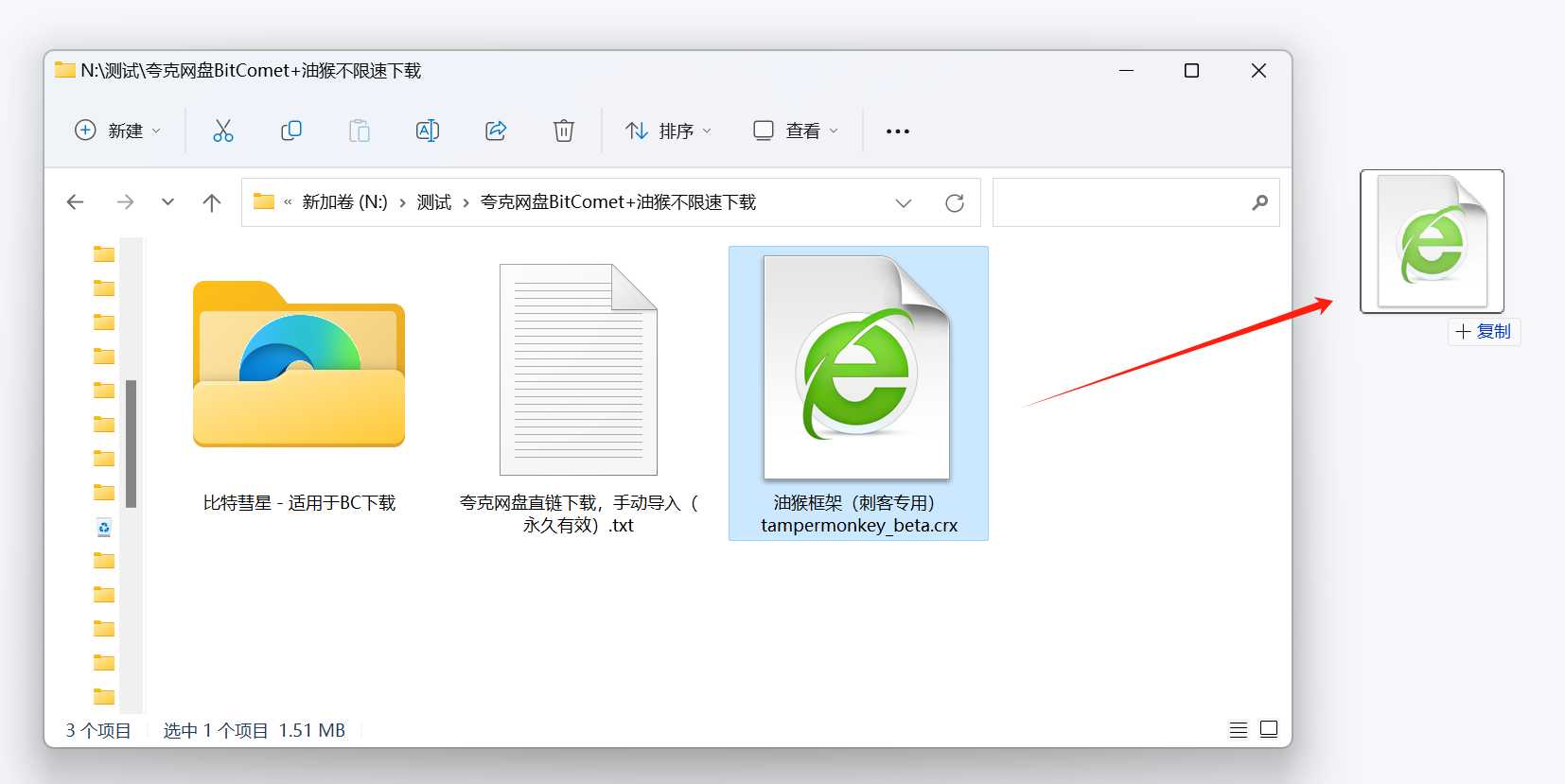The width and height of the screenshot is (1565, 784).
Task: Click the search magnifier icon
Action: pyautogui.click(x=1259, y=202)
